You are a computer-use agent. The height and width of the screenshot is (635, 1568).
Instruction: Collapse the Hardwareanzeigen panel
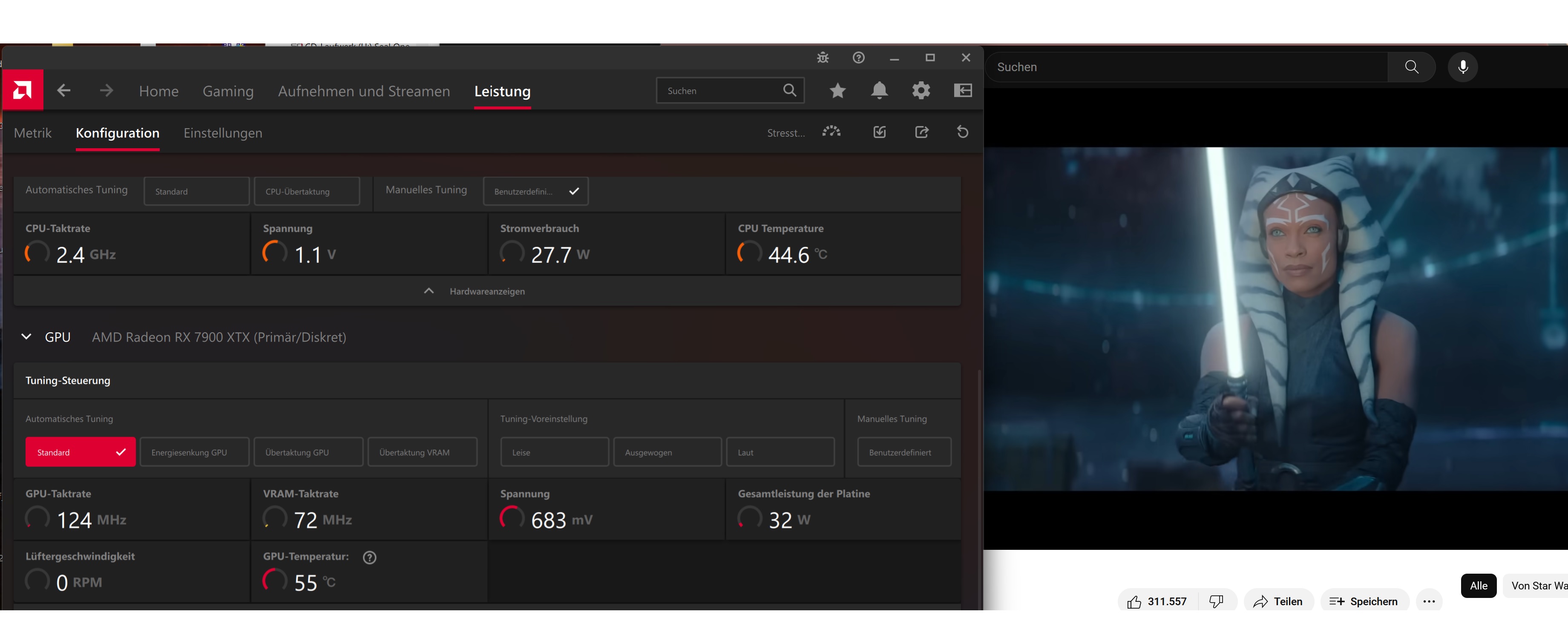[429, 291]
